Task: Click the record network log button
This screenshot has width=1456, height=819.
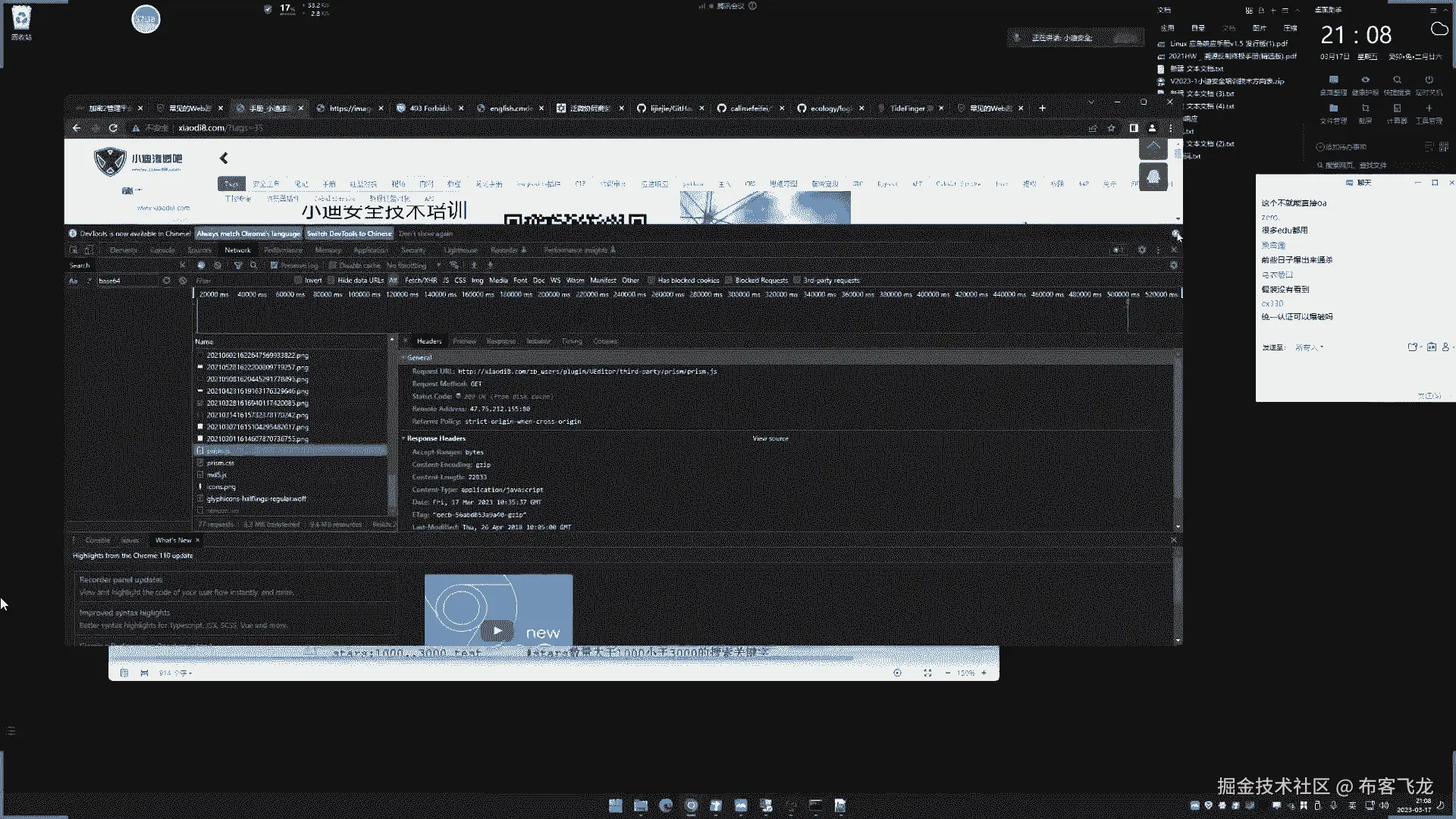Action: click(201, 265)
